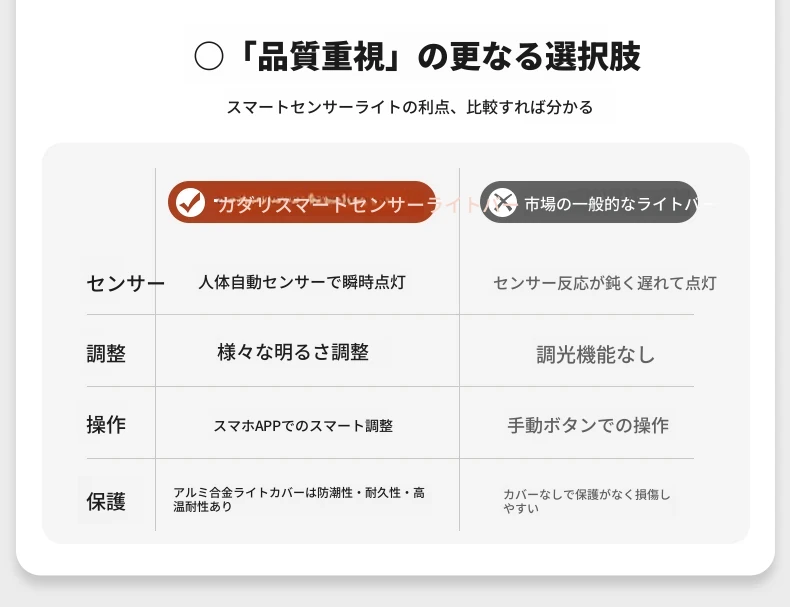The width and height of the screenshot is (790, 607).
Task: Select the gray 市場の一般的なライトバー badge
Action: (589, 202)
